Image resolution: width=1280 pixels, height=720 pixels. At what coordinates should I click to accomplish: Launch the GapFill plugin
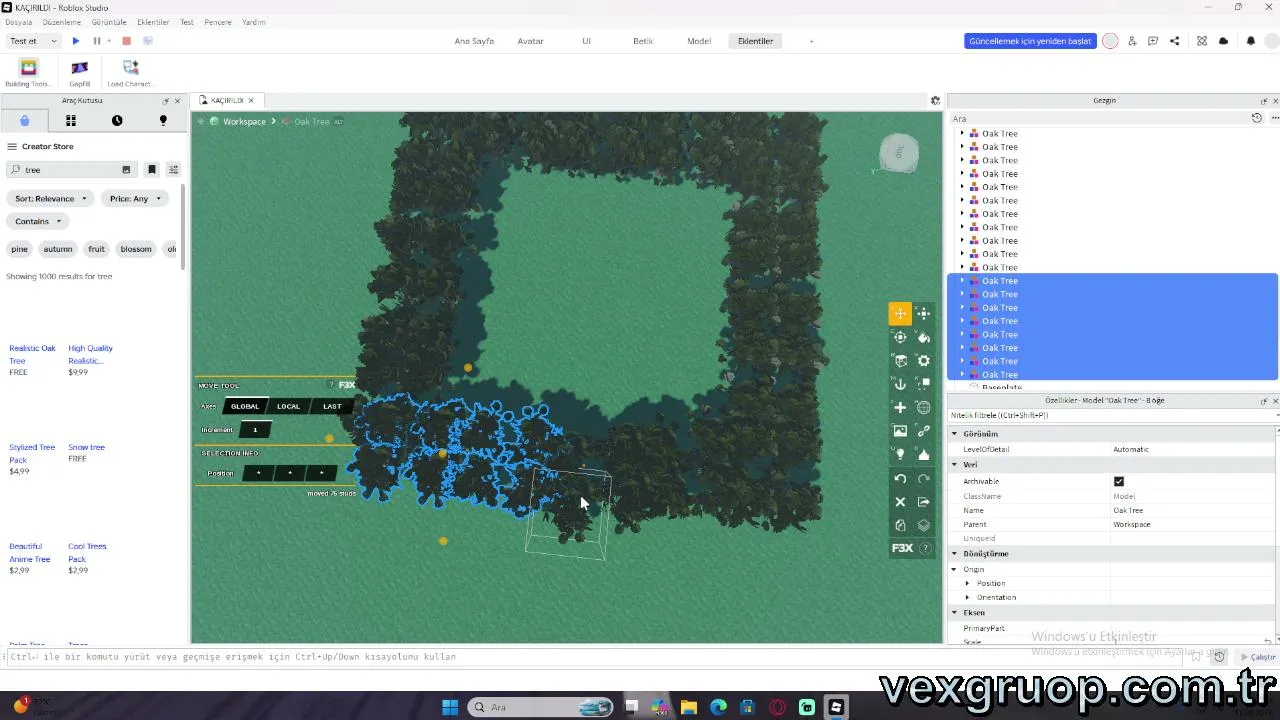pos(80,73)
